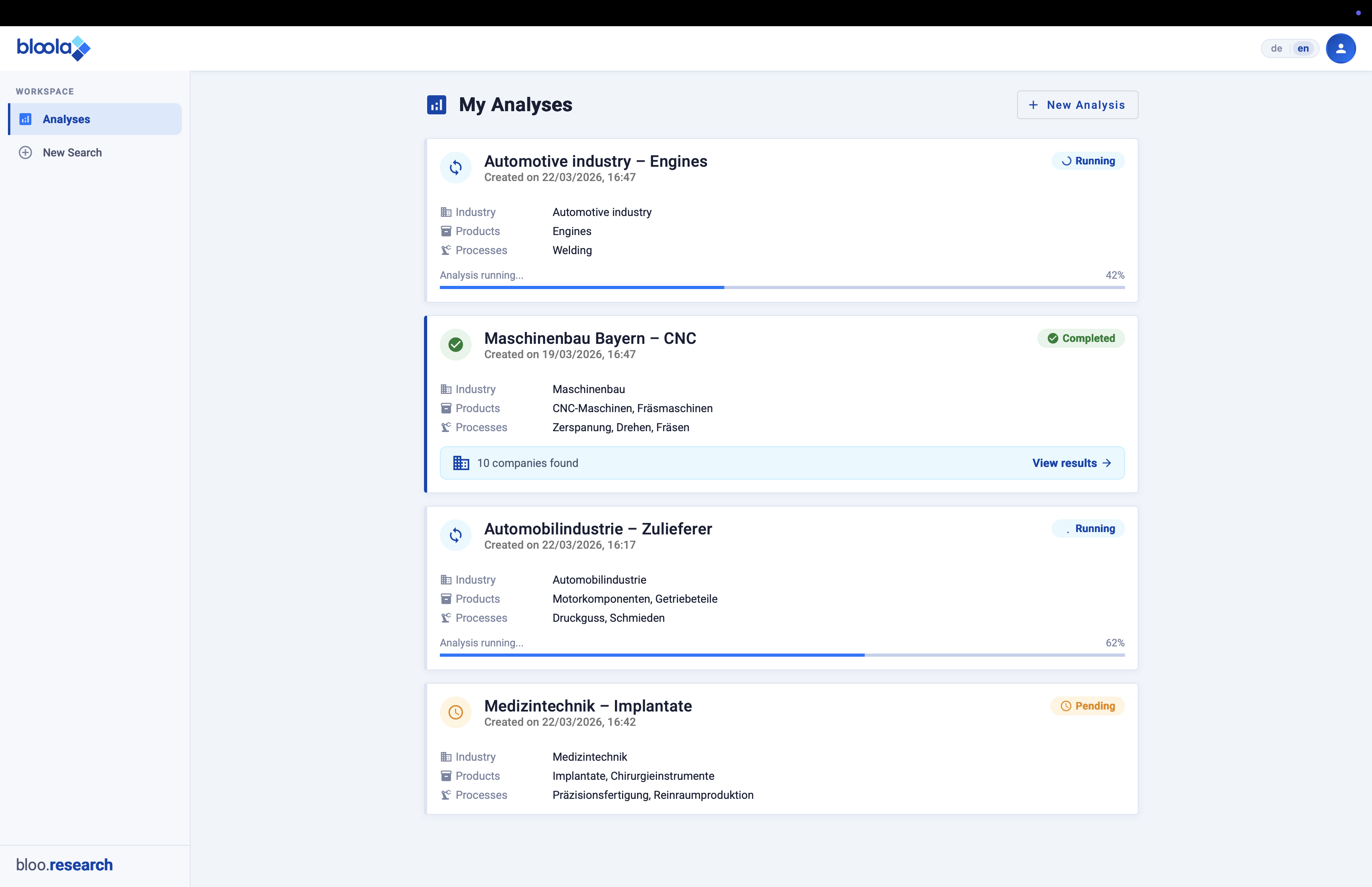The height and width of the screenshot is (887, 1372).
Task: Open New Search in the sidebar
Action: pos(72,152)
